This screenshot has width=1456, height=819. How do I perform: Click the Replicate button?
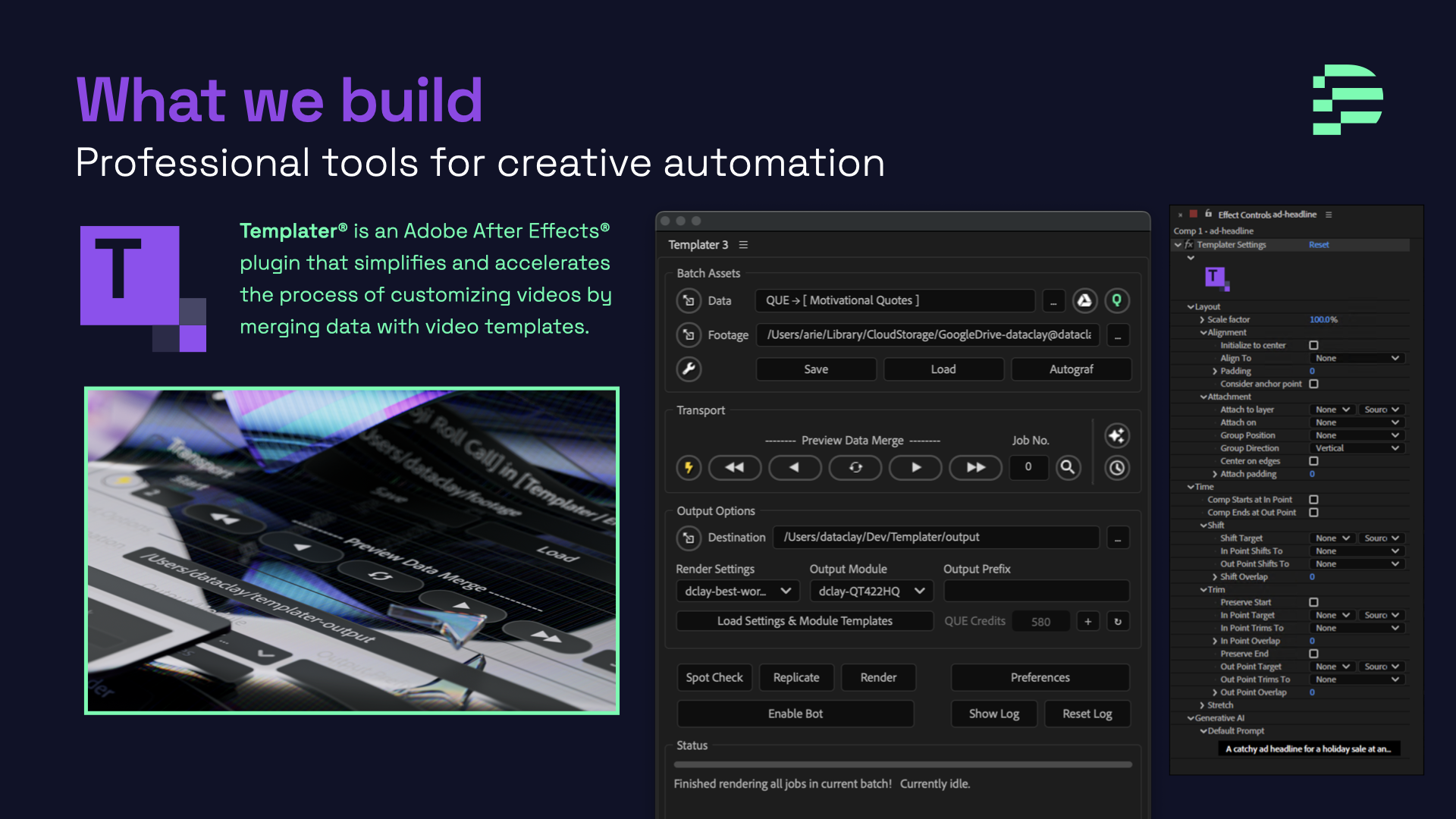(796, 677)
